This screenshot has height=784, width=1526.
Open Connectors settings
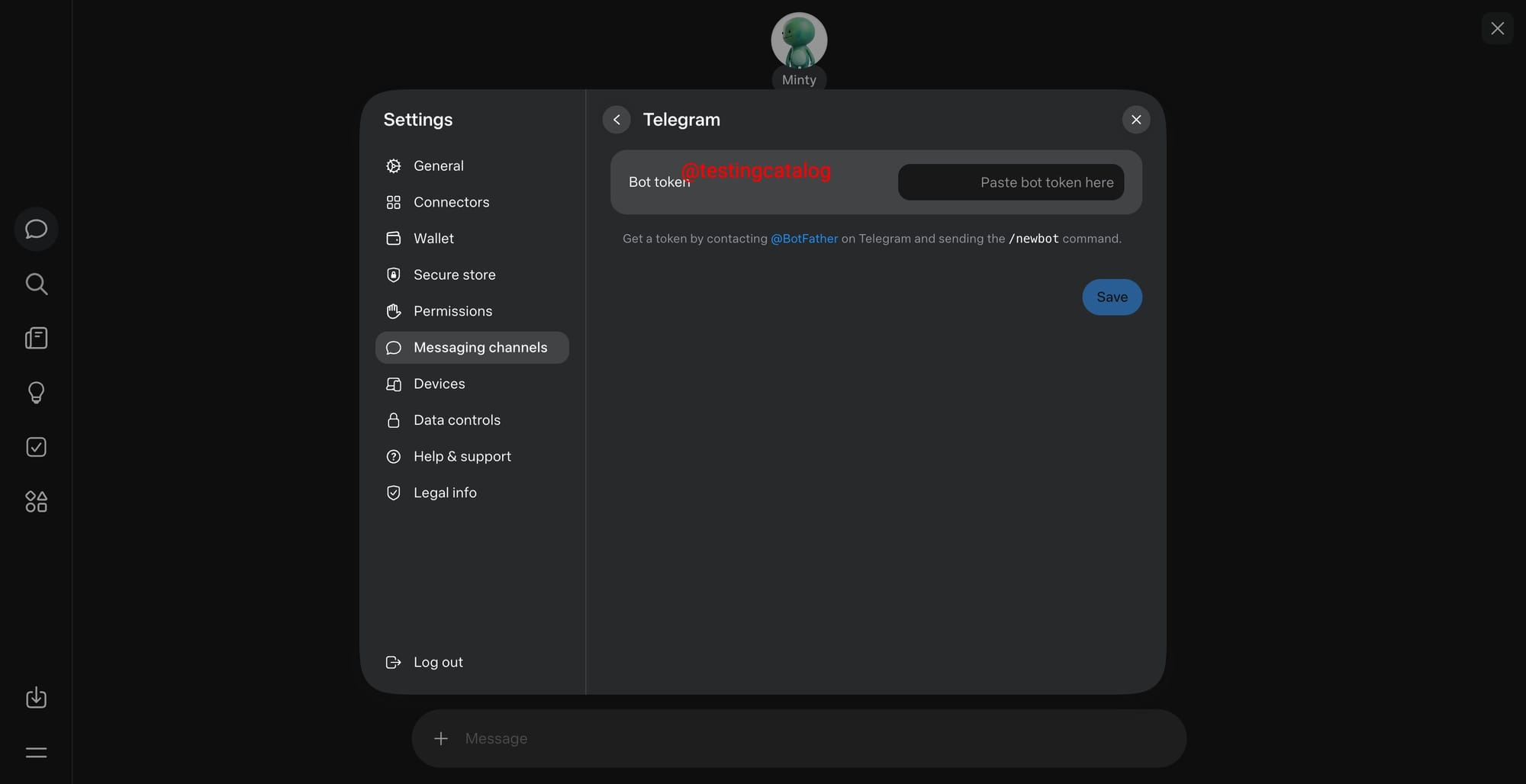472,202
